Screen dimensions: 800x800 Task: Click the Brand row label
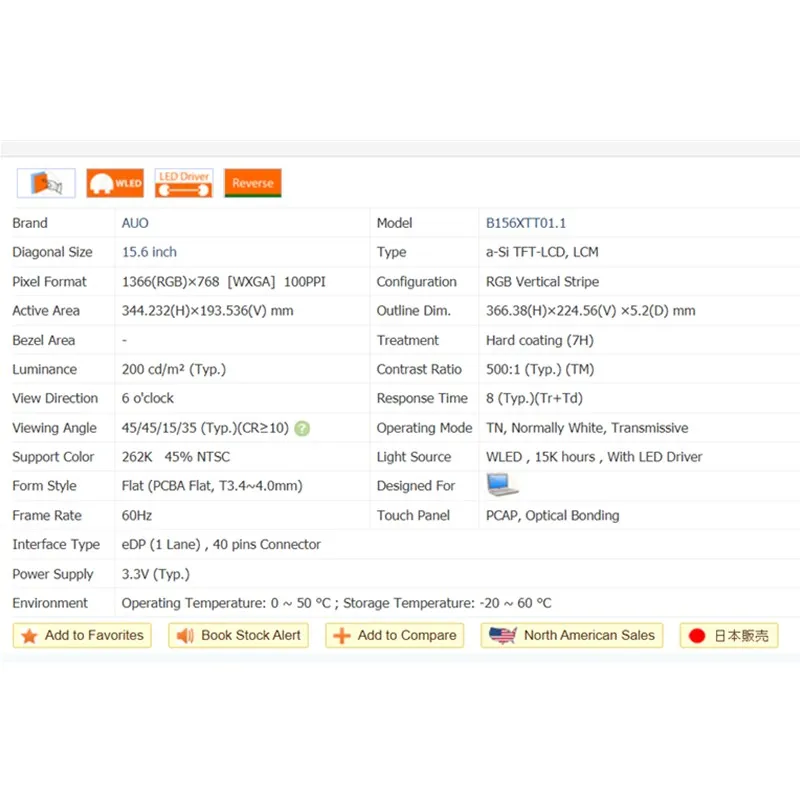click(x=30, y=223)
